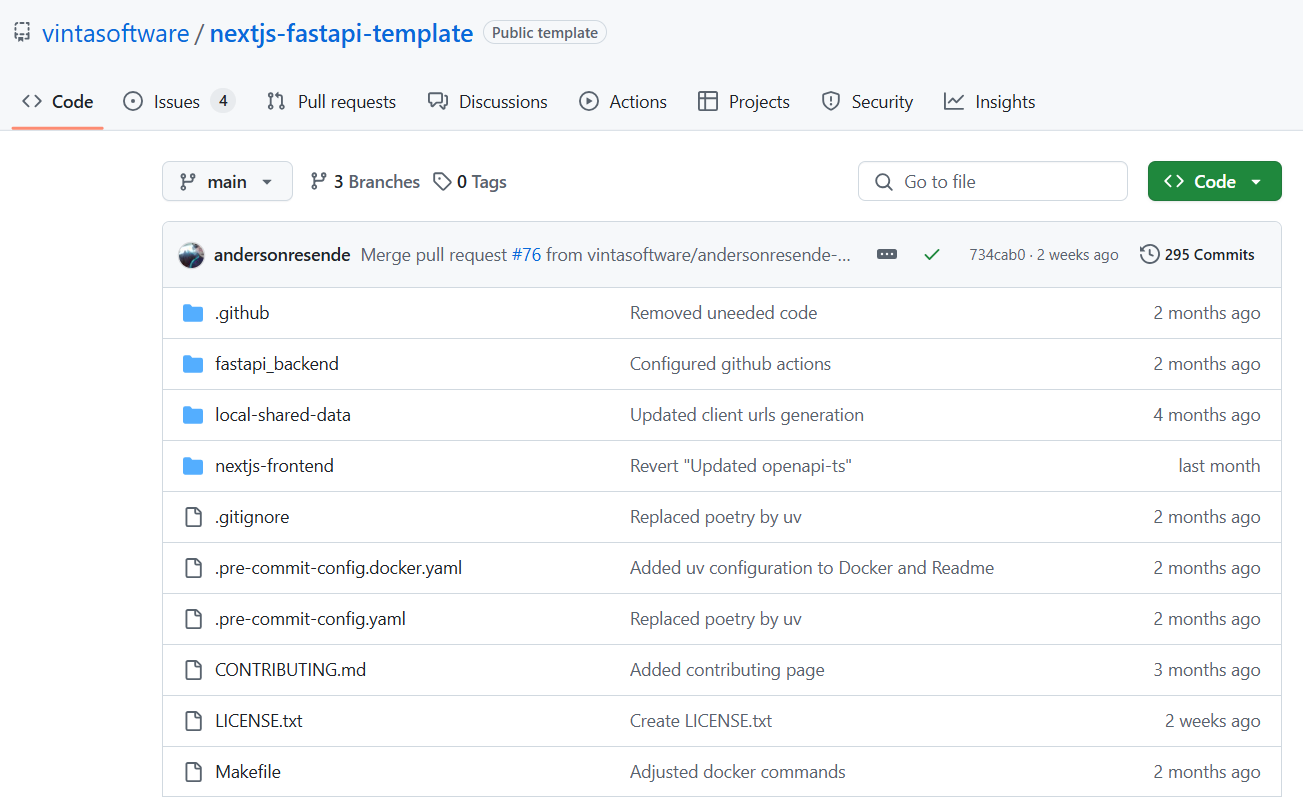
Task: Click the local-shared-data folder icon
Action: coord(193,415)
